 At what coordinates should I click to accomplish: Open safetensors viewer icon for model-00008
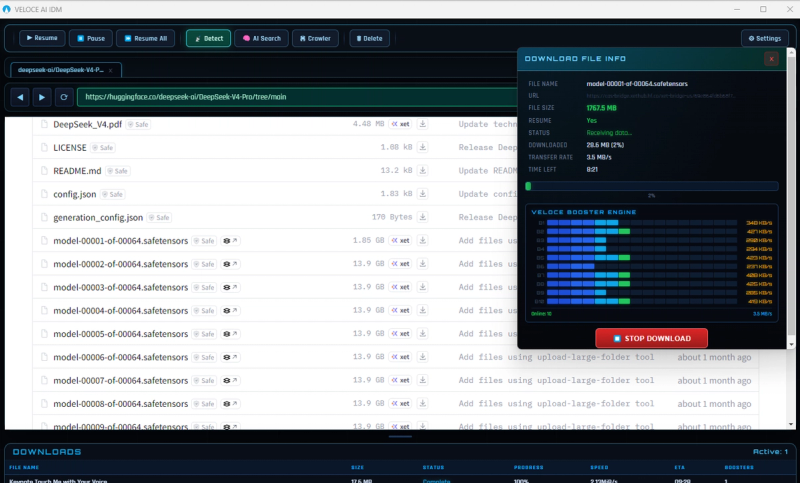(x=230, y=403)
